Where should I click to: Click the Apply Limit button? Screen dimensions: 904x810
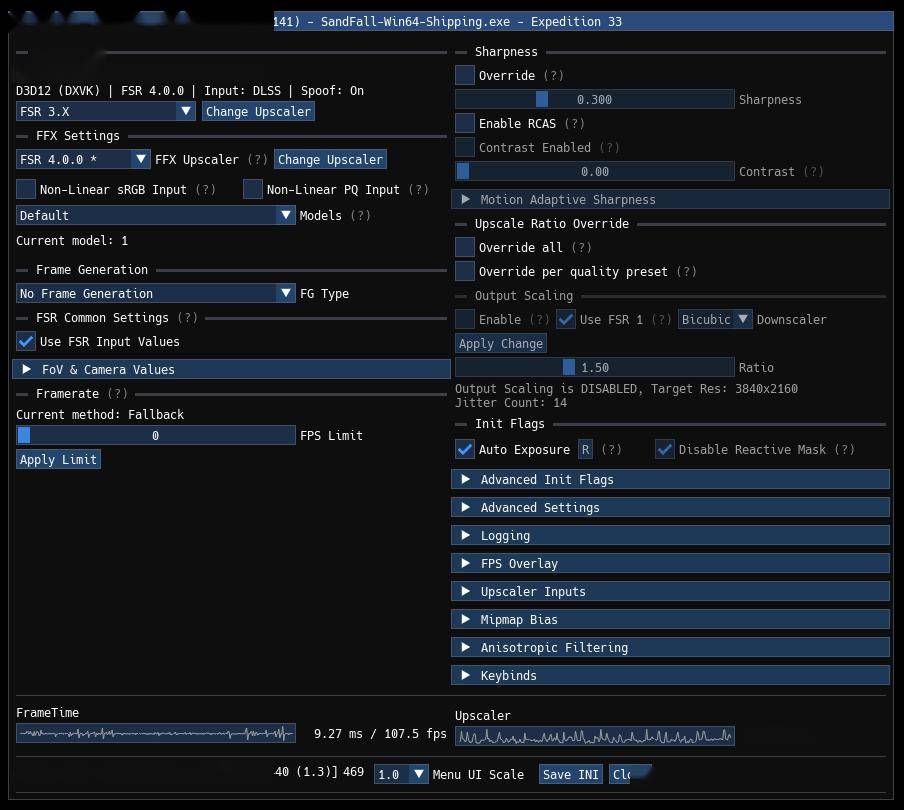58,459
